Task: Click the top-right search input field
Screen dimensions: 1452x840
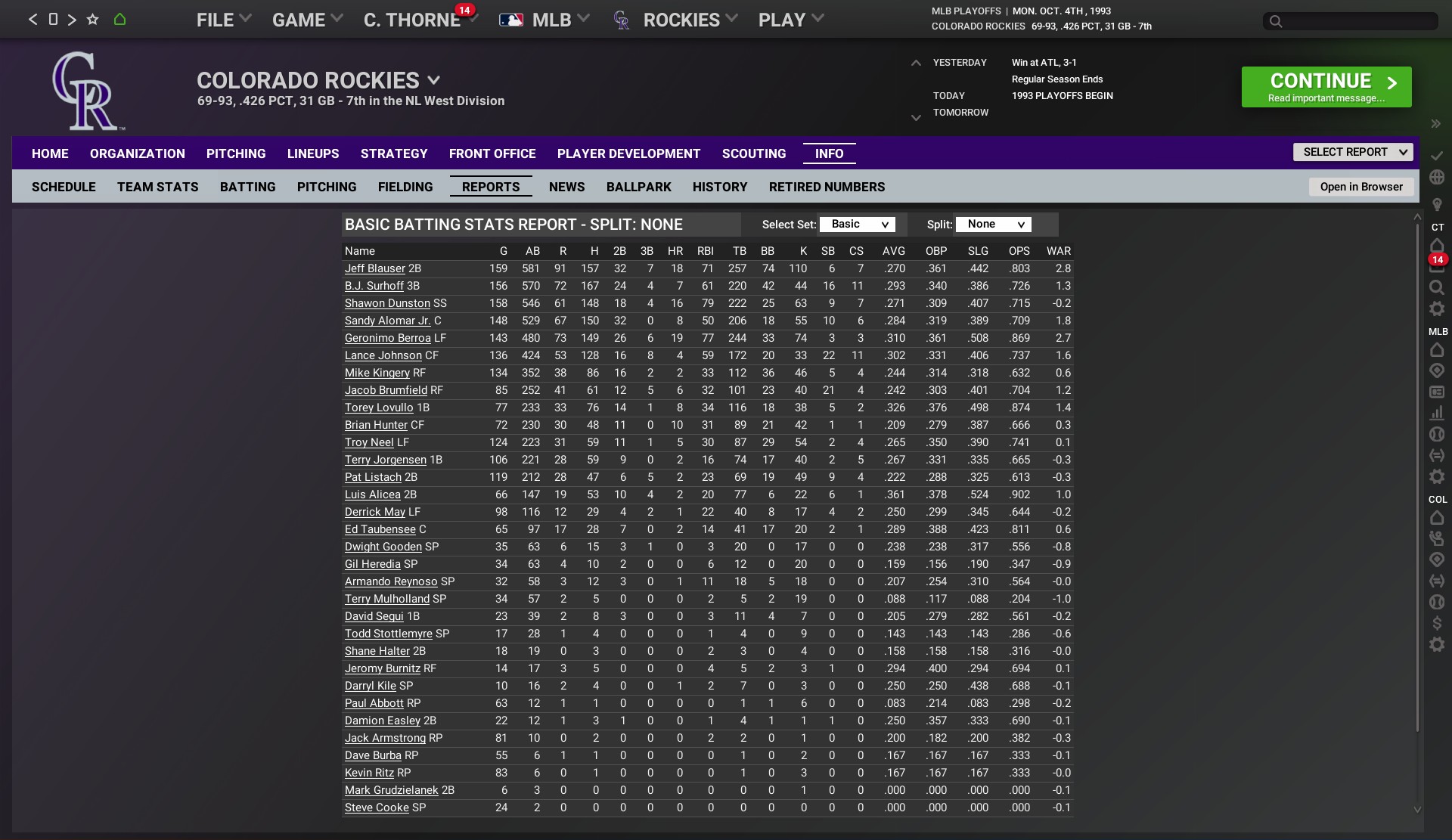Action: [x=1351, y=21]
